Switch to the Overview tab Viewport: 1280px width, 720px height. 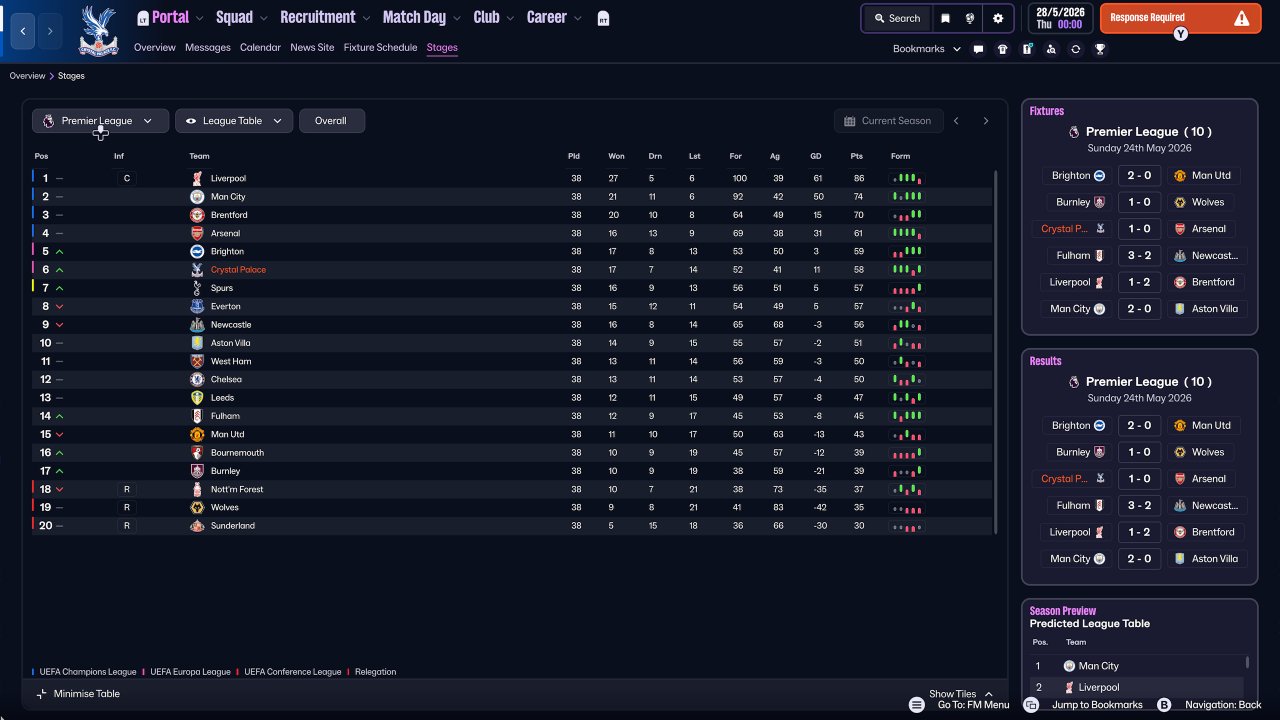click(155, 48)
